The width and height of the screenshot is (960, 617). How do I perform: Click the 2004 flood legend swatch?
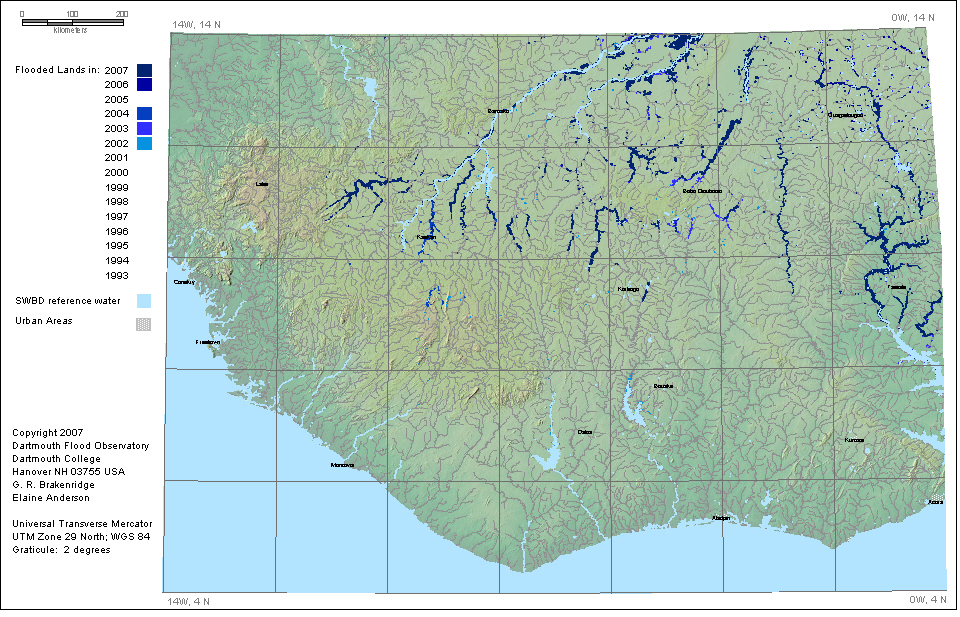pyautogui.click(x=144, y=114)
